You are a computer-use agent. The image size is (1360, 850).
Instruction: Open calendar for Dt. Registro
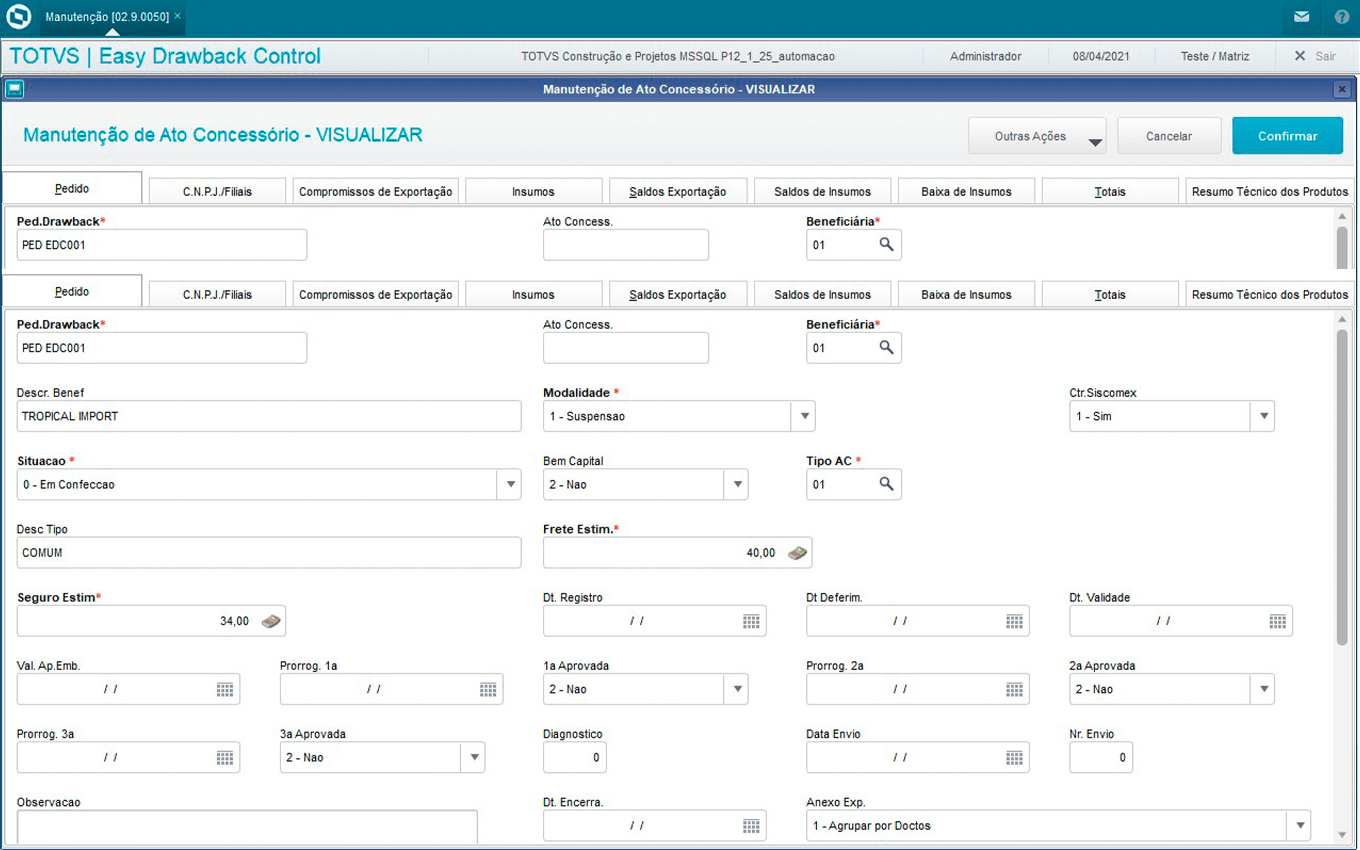pyautogui.click(x=751, y=621)
